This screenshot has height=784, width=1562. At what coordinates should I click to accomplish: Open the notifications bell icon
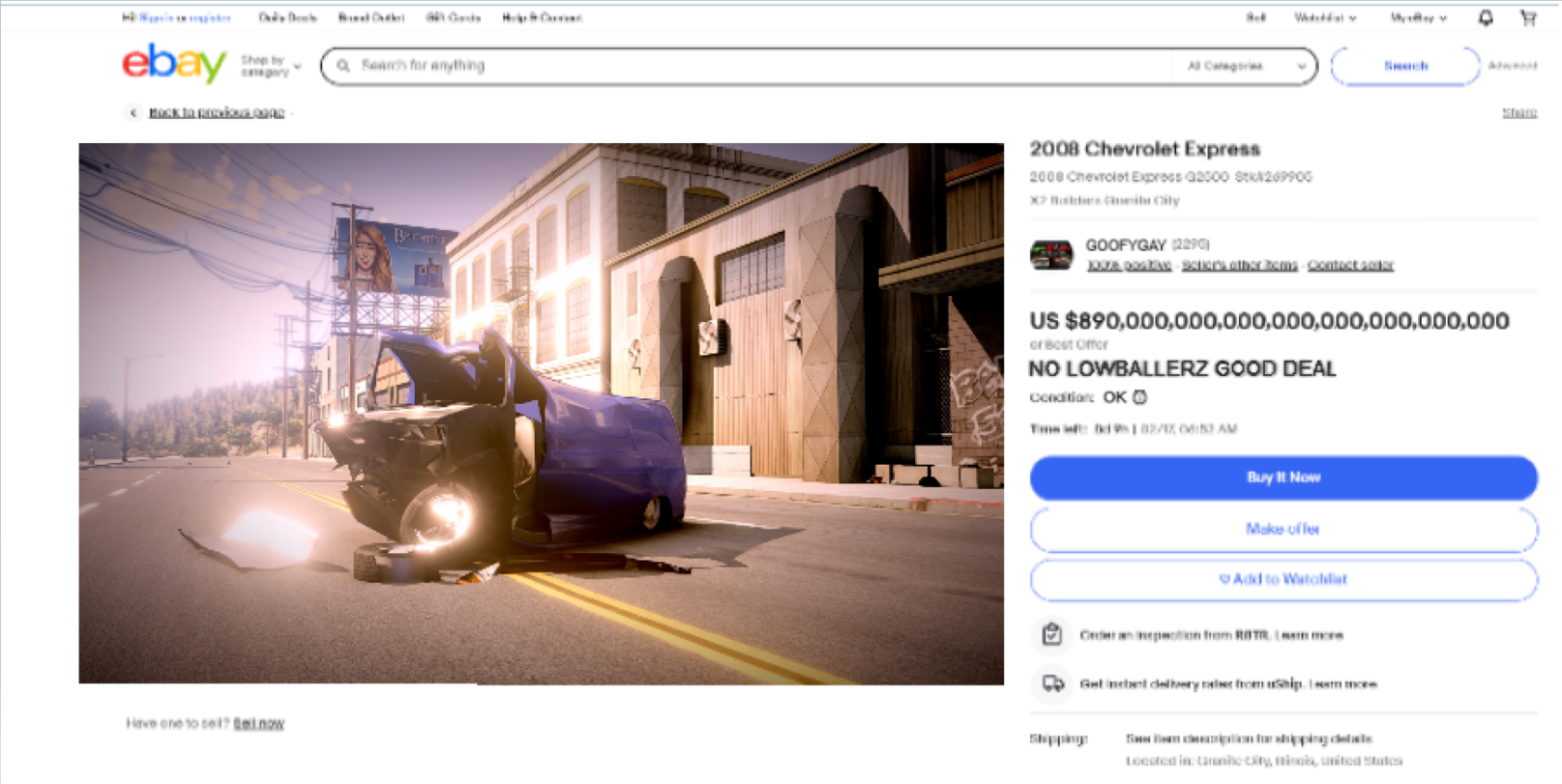(1486, 17)
